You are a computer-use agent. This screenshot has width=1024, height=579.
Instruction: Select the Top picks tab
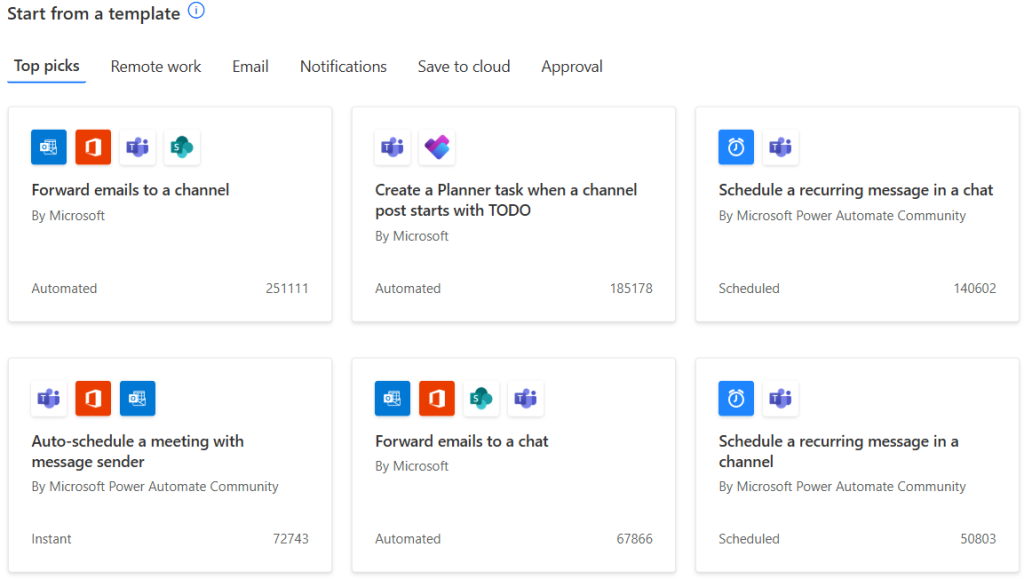[x=46, y=66]
